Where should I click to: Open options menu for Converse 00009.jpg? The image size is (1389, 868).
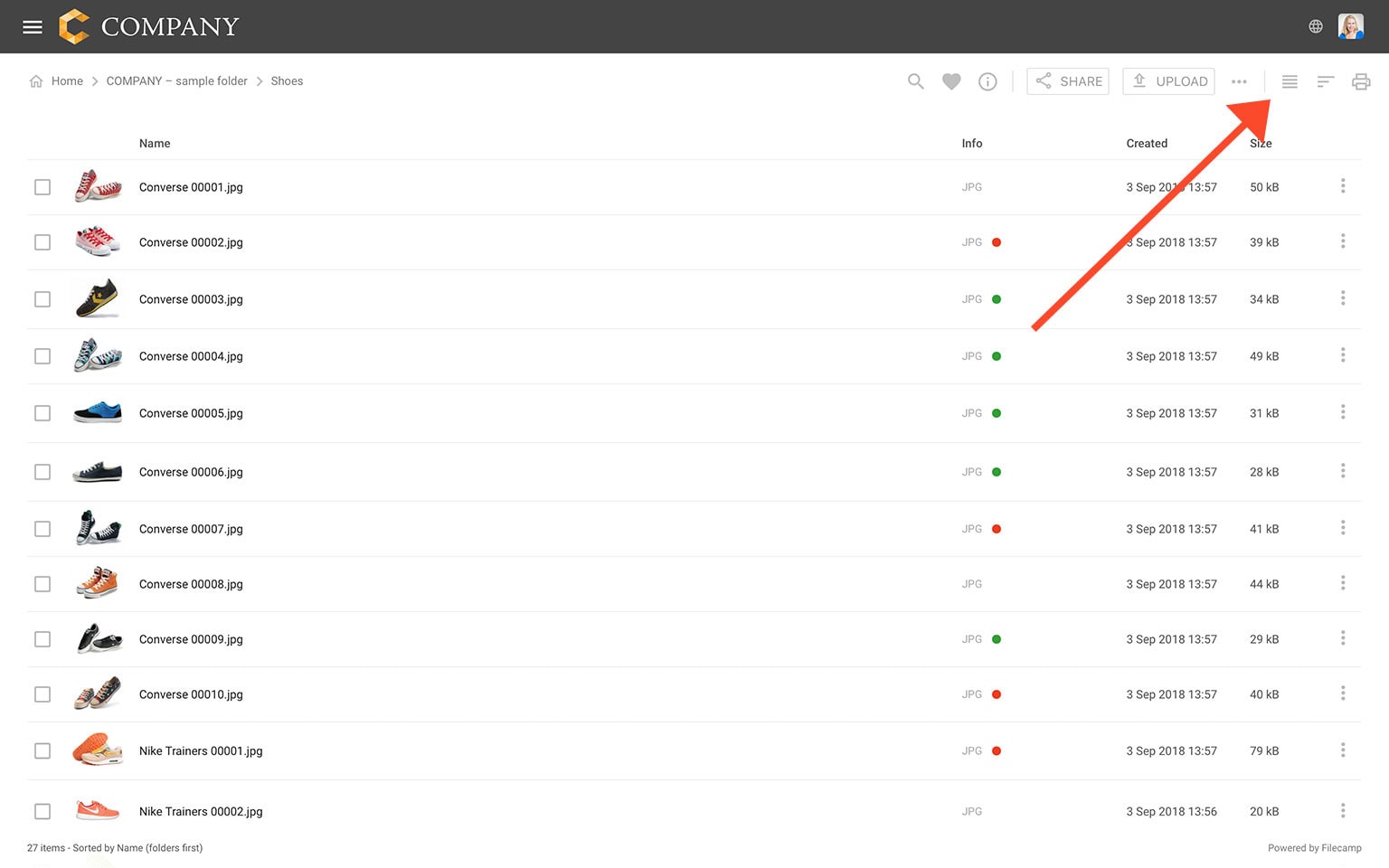point(1343,637)
